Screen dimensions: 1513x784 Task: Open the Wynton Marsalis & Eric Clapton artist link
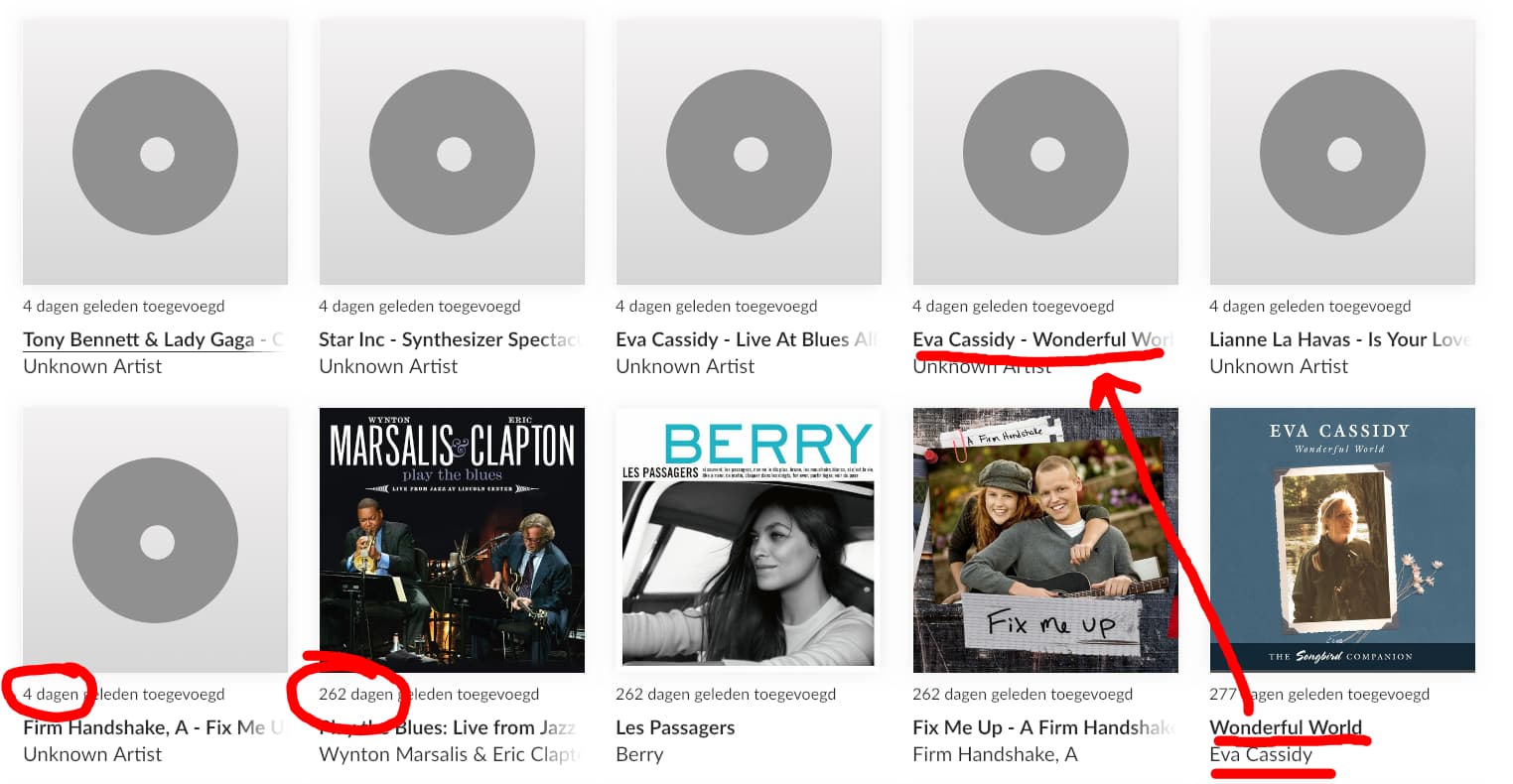451,754
